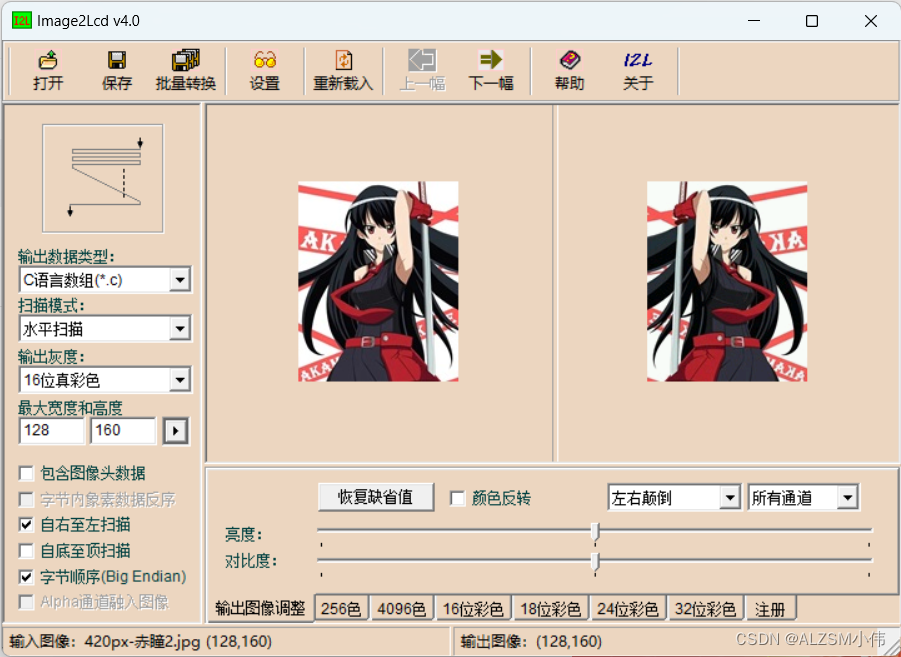This screenshot has width=901, height=657.
Task: Click the input image preview on left
Action: (378, 282)
